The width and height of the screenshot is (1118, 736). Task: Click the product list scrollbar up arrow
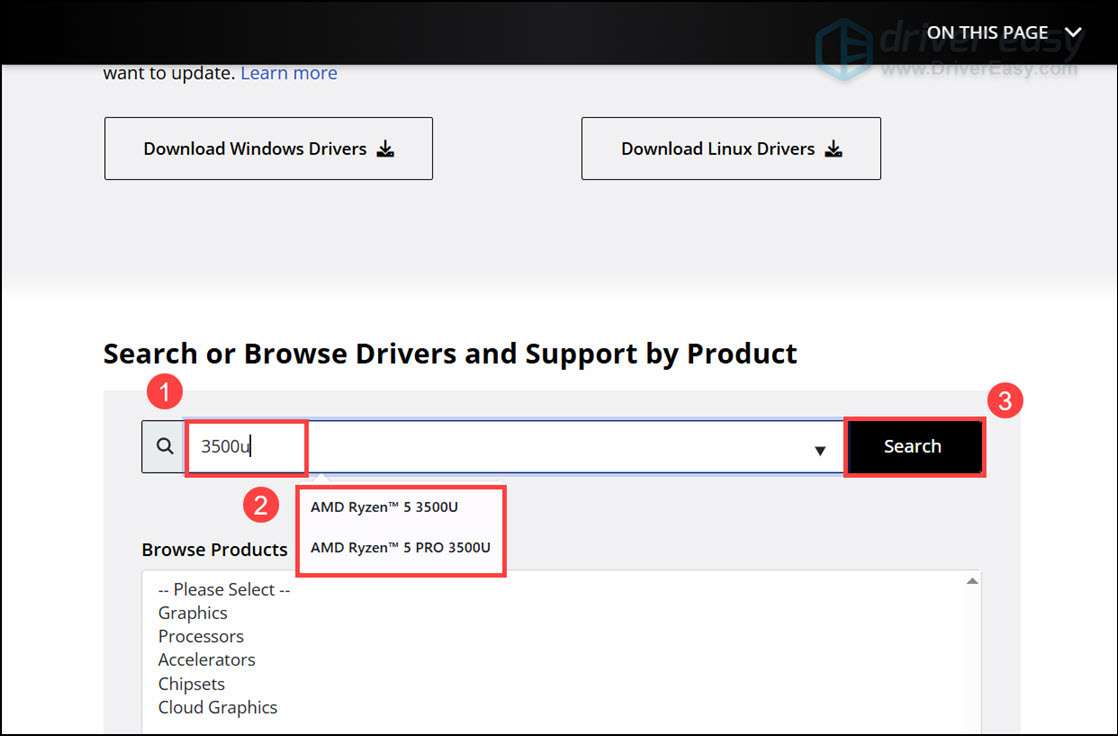pos(971,581)
